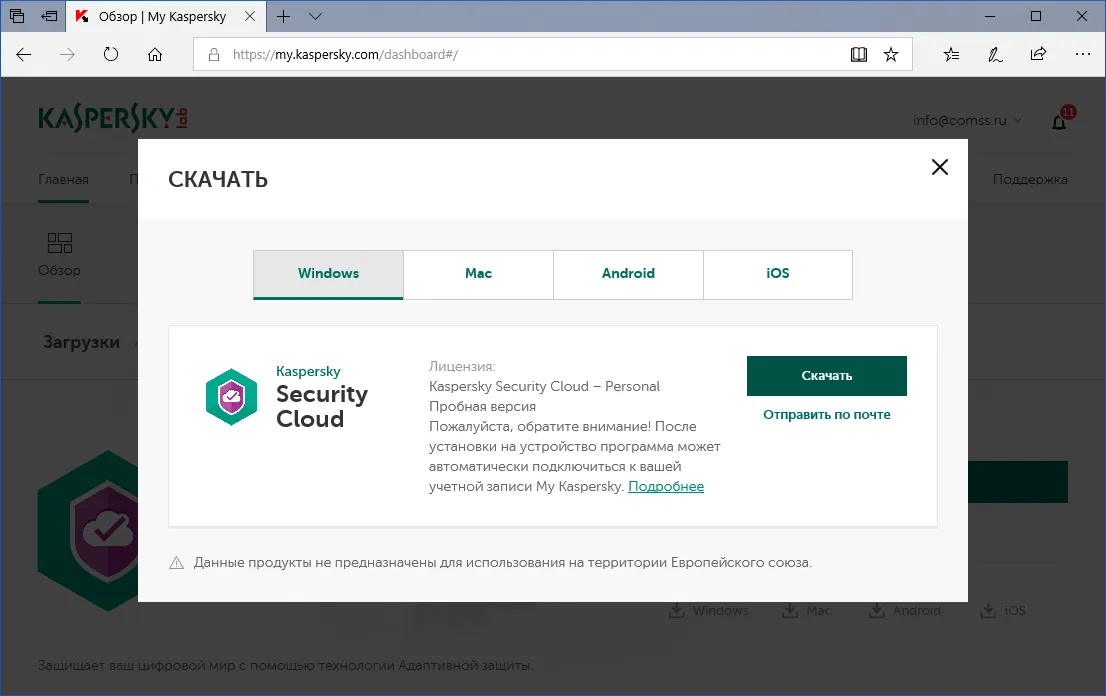The height and width of the screenshot is (696, 1106).
Task: Open reading view with the book icon
Action: pos(858,54)
